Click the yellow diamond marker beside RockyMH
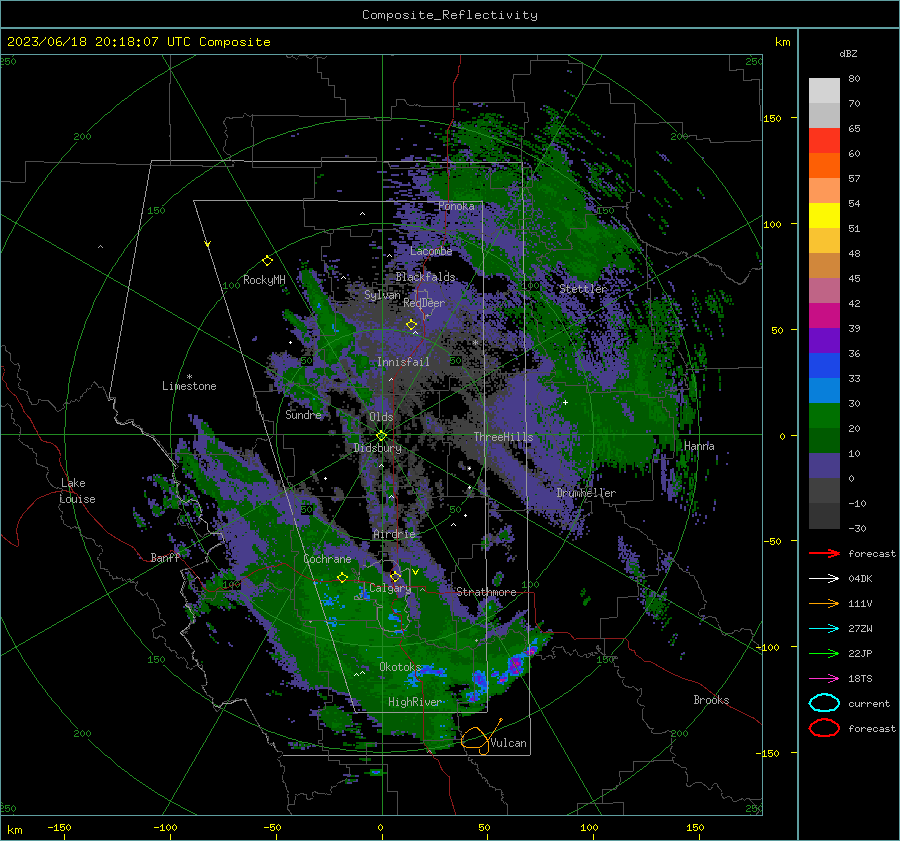Viewport: 900px width, 841px height. coord(267,261)
